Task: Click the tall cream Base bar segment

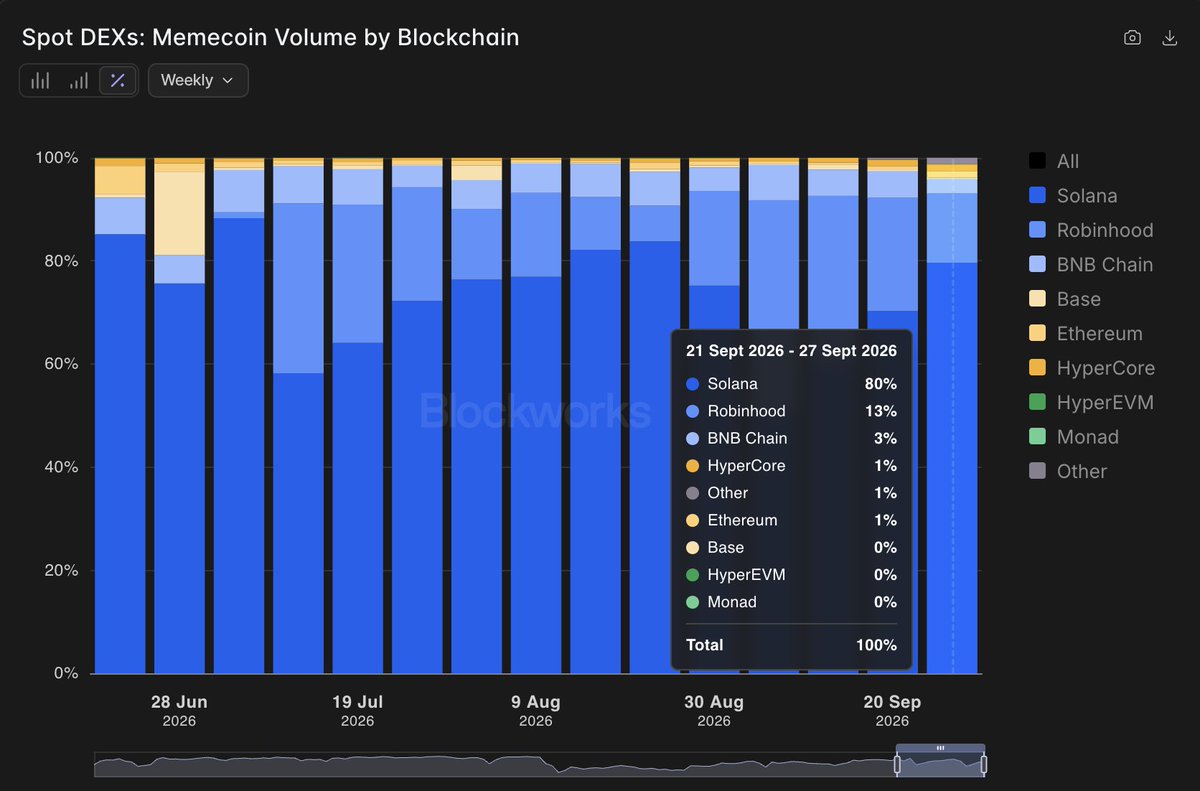Action: (179, 213)
